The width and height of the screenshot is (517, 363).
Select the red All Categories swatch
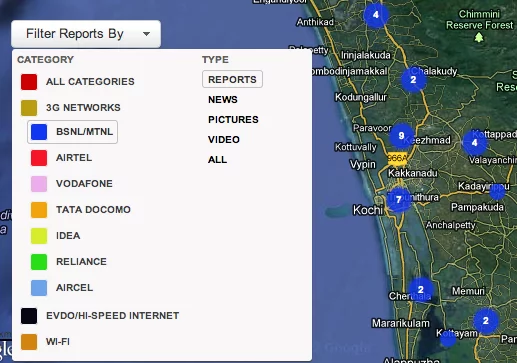(29, 82)
